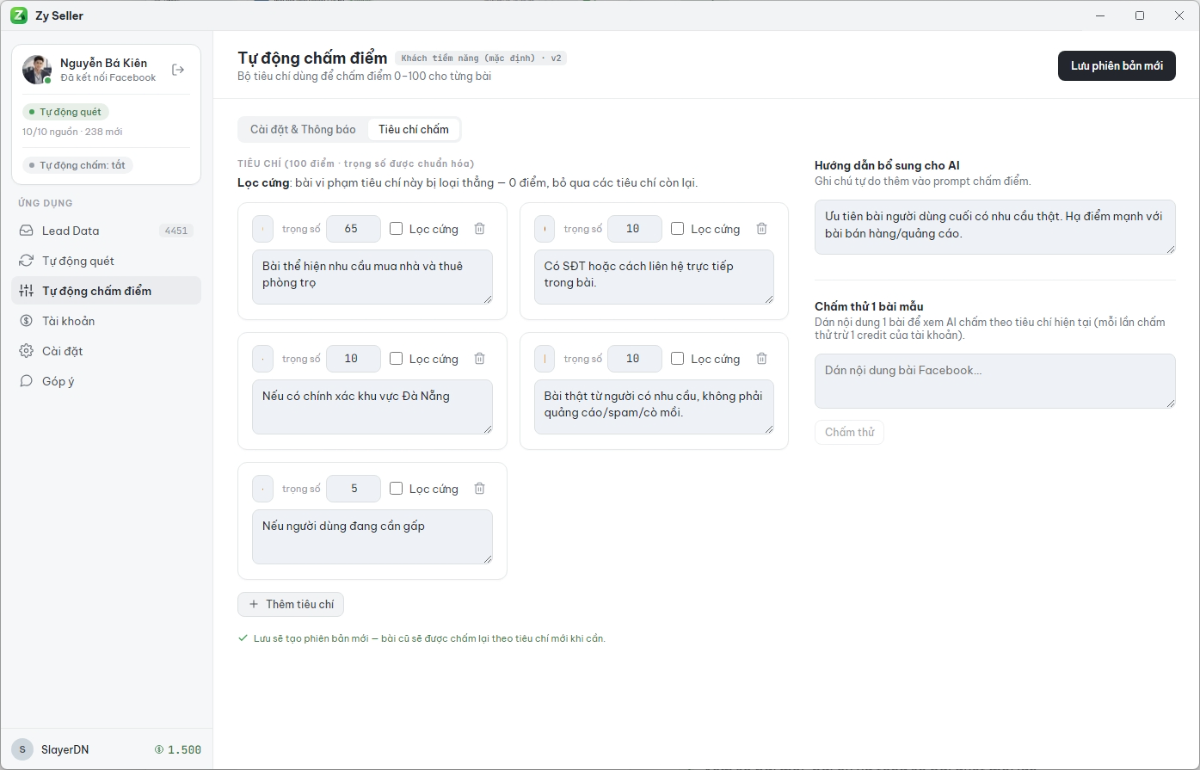Maximize the Zy Seller window
This screenshot has height=770, width=1200.
(1139, 15)
